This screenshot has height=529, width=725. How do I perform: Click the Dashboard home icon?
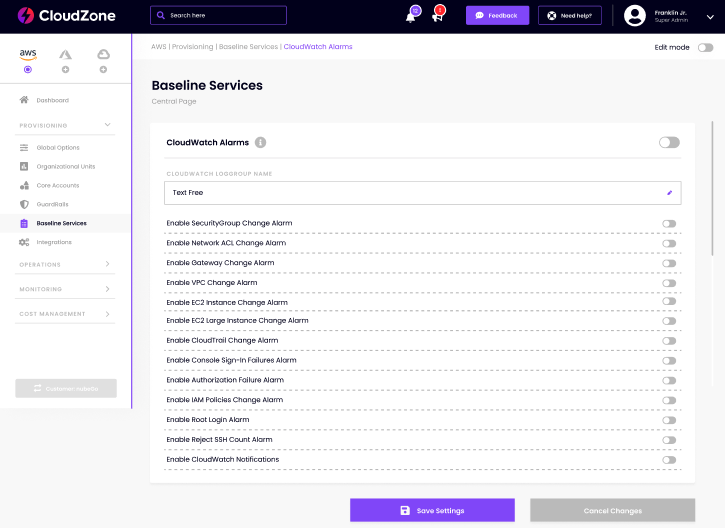[24, 100]
